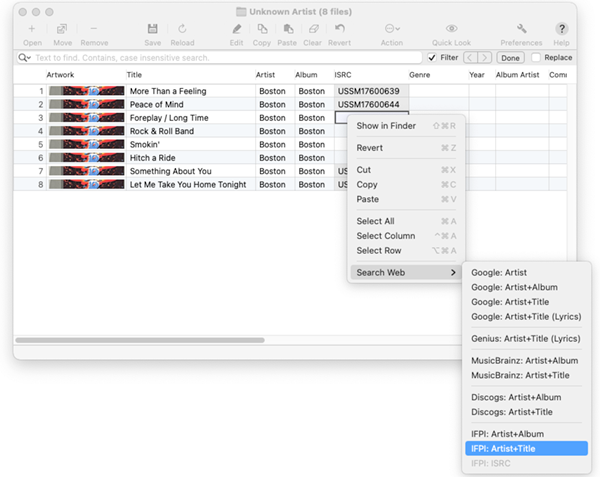This screenshot has width=600, height=477.
Task: Select the title Rock & Roll Band
Action: [x=162, y=131]
